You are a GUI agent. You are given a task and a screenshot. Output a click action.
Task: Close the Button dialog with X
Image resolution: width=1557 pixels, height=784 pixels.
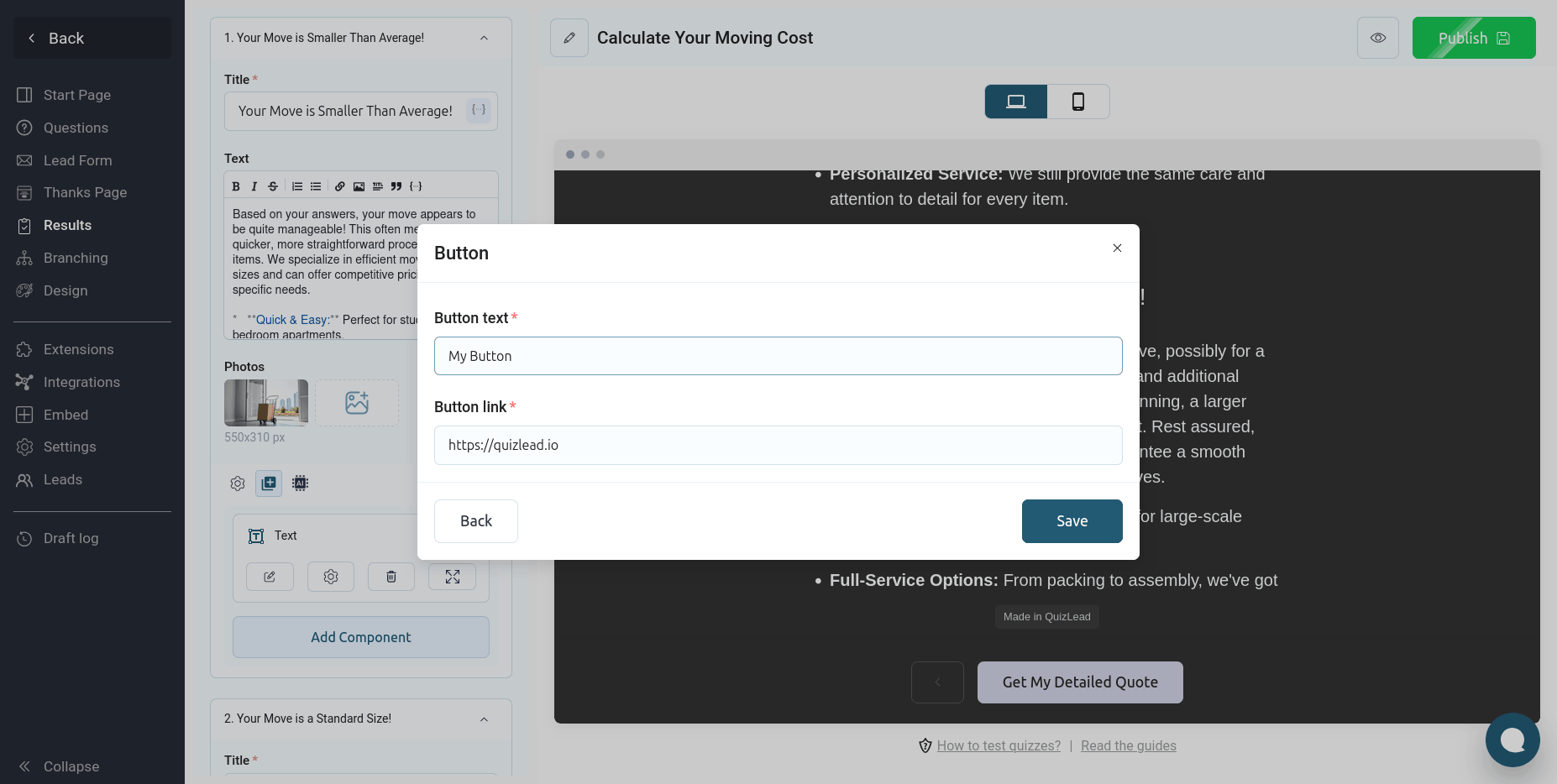pos(1117,248)
